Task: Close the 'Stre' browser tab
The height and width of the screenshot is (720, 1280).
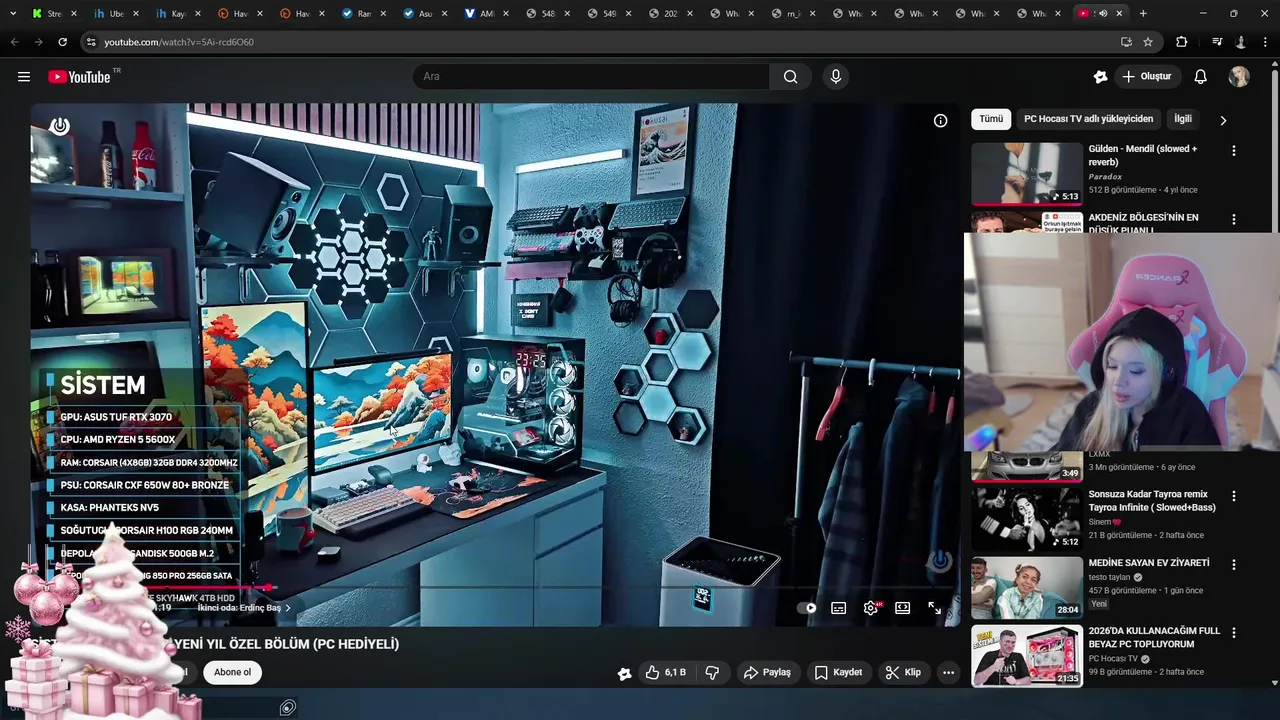Action: click(x=73, y=13)
